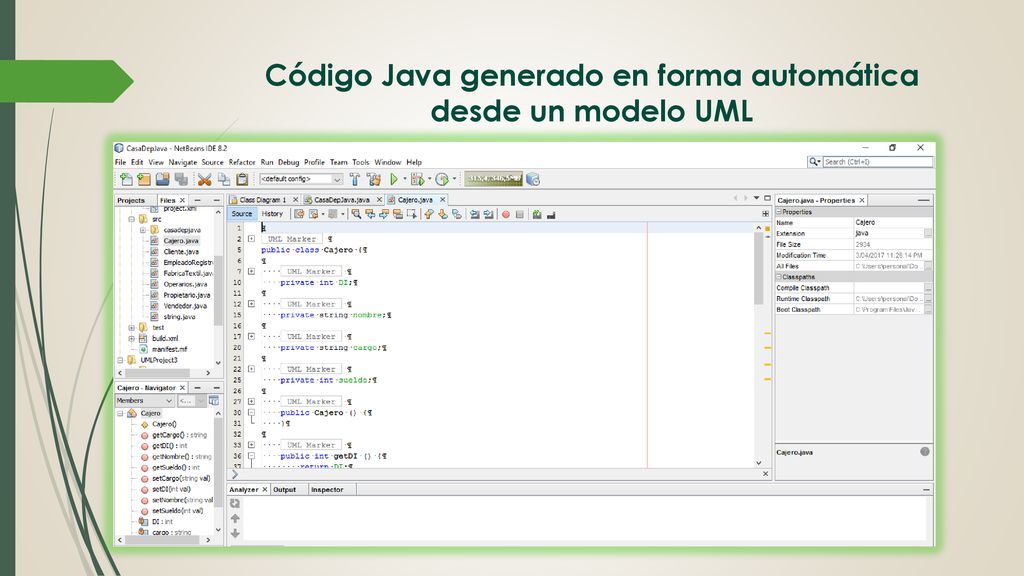Screen dimensions: 1024x576
Task: Click the Copy toolbar icon
Action: [223, 179]
